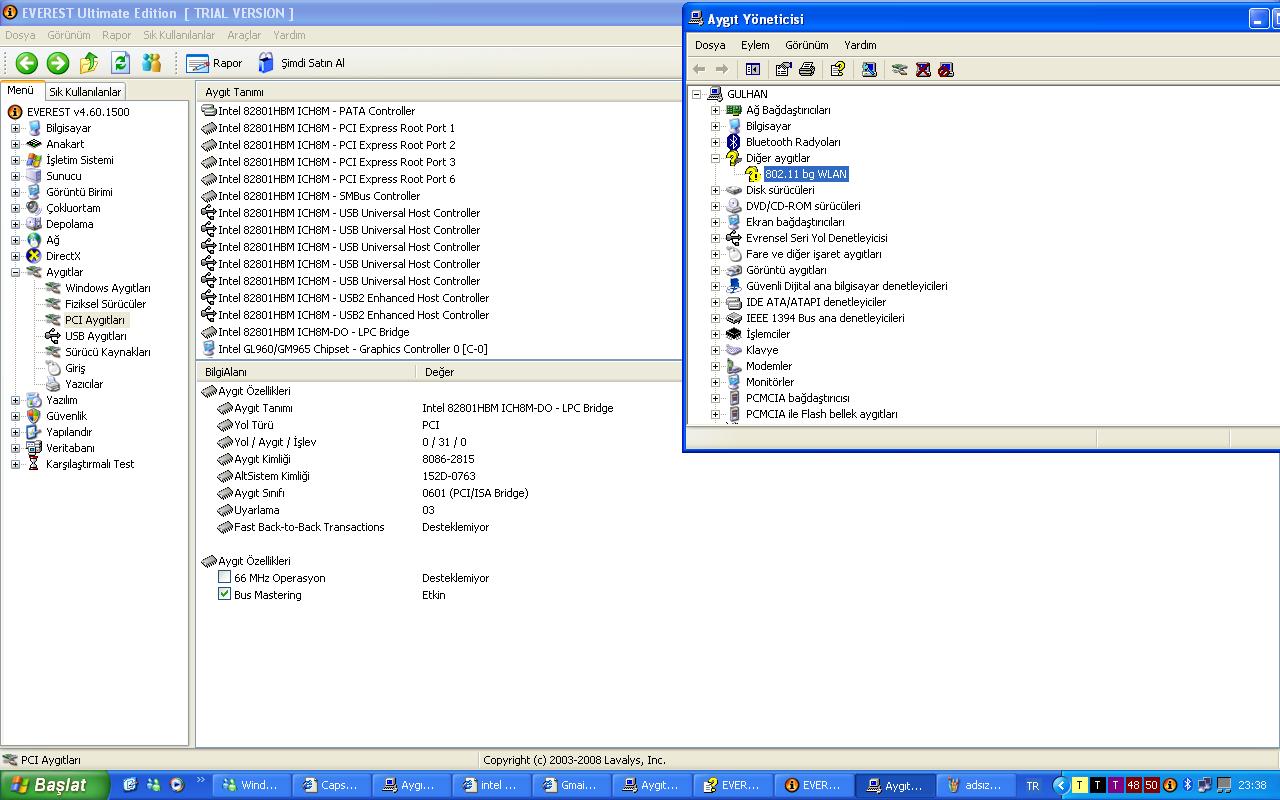The image size is (1280, 800).
Task: Click the Monitörler device icon
Action: (734, 382)
